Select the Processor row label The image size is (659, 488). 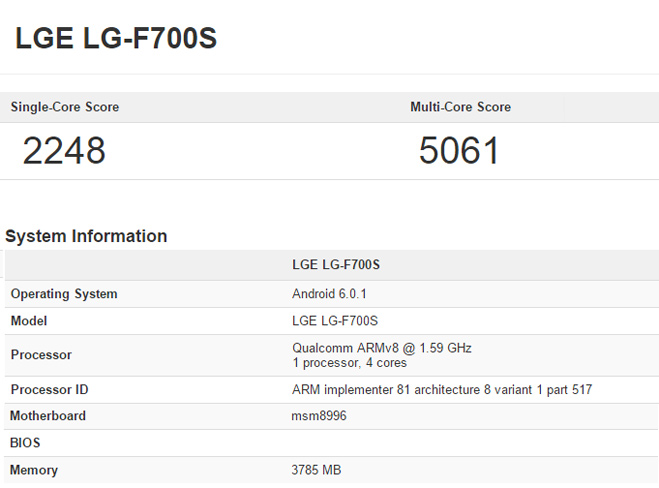(x=41, y=355)
